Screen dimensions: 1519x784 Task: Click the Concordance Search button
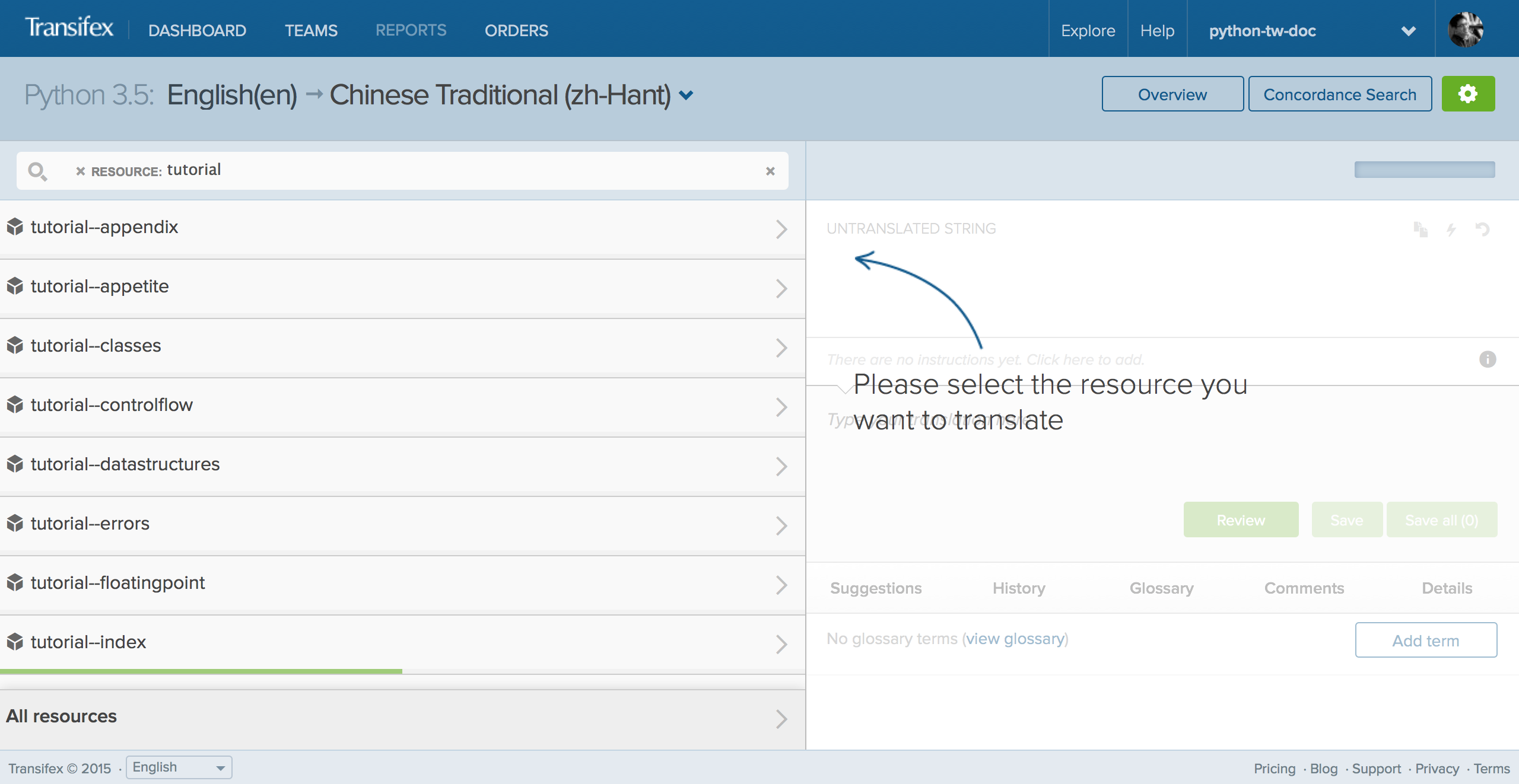1339,94
